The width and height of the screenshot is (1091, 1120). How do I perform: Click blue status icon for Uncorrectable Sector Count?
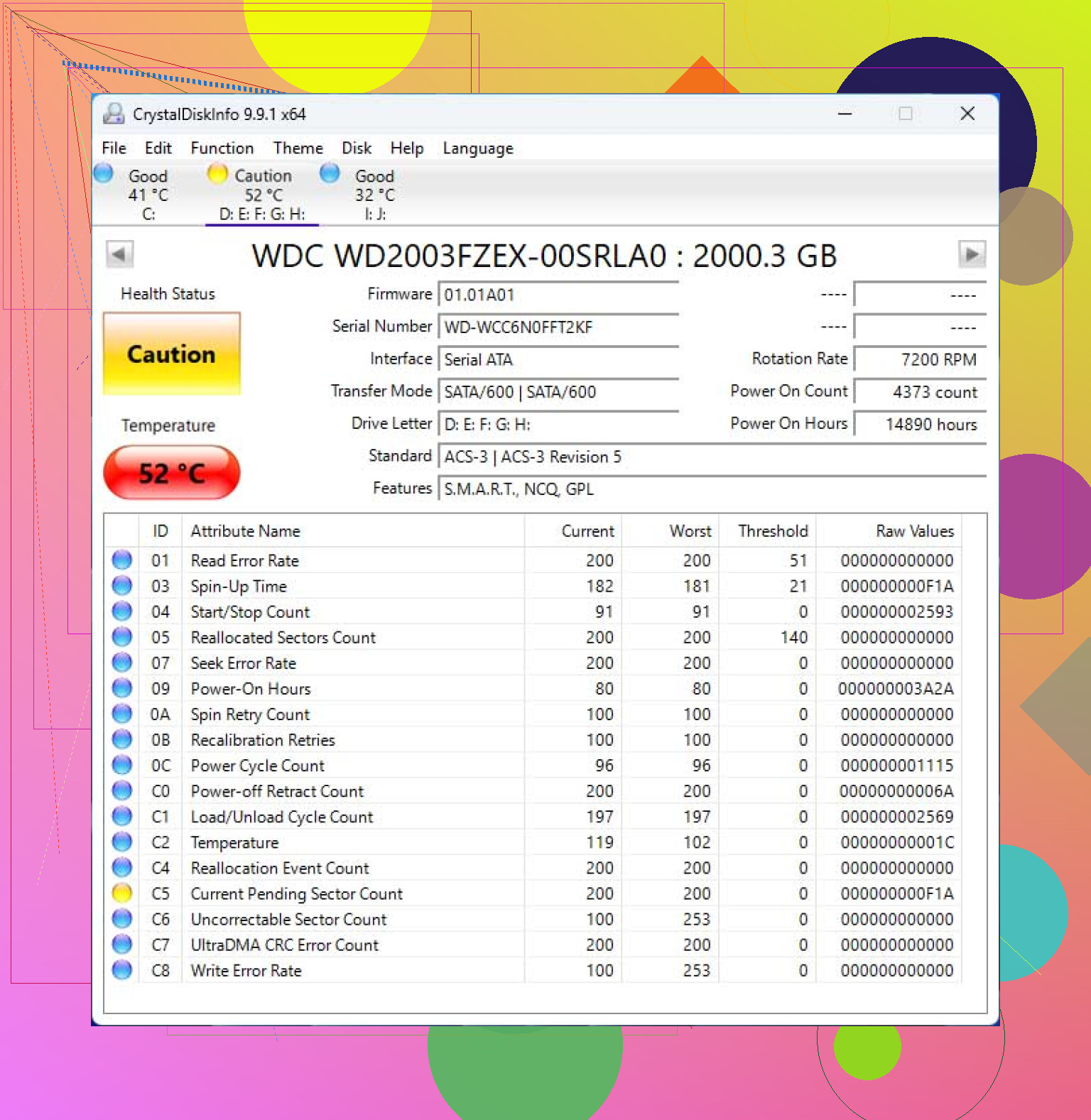pos(122,918)
